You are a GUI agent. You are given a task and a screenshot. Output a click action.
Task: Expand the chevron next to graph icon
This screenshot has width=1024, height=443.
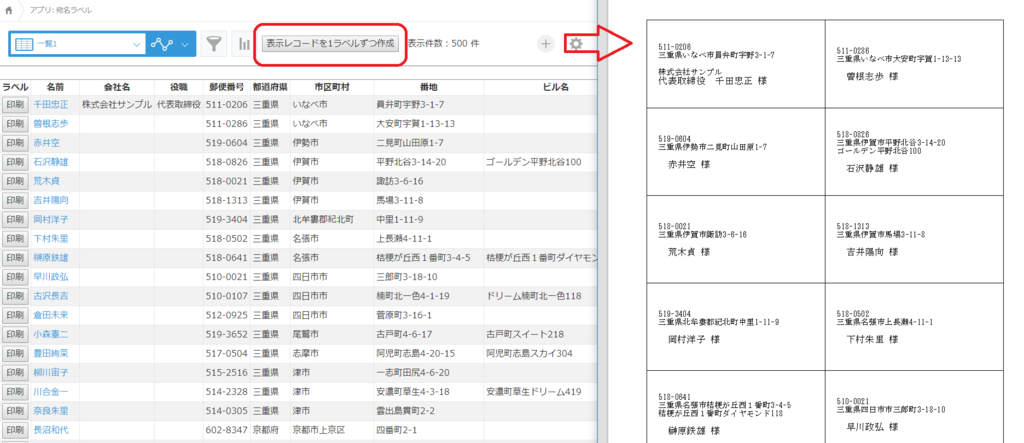tap(185, 44)
